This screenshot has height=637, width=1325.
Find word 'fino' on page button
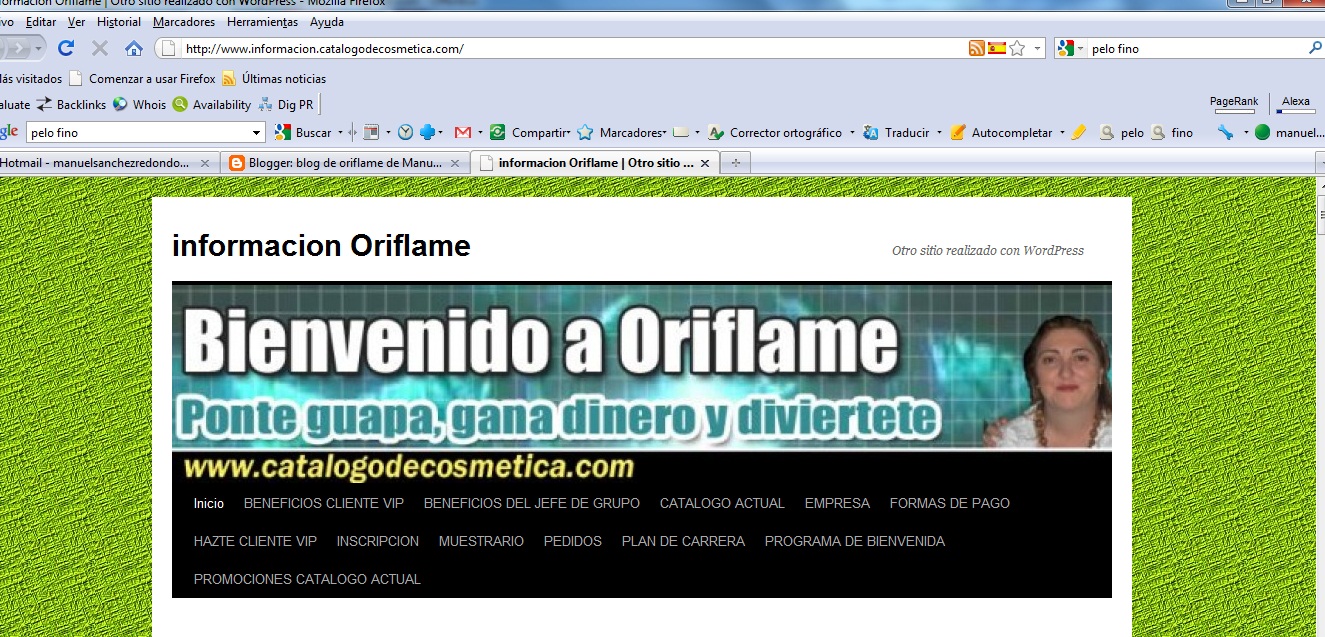[x=1172, y=132]
